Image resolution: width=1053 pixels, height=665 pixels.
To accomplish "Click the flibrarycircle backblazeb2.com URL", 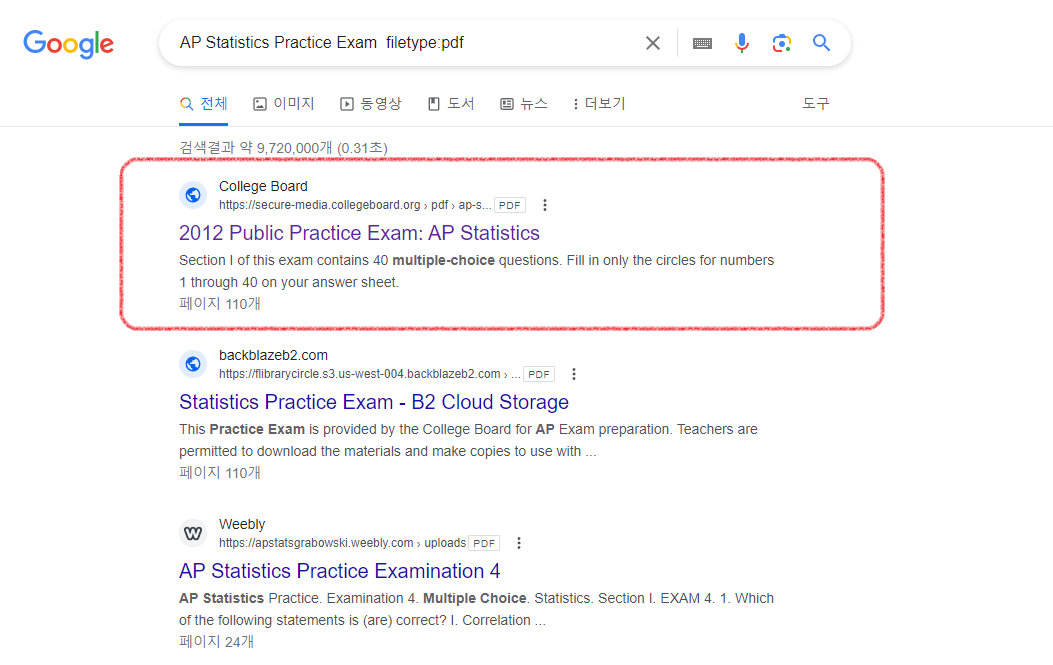I will click(x=369, y=374).
